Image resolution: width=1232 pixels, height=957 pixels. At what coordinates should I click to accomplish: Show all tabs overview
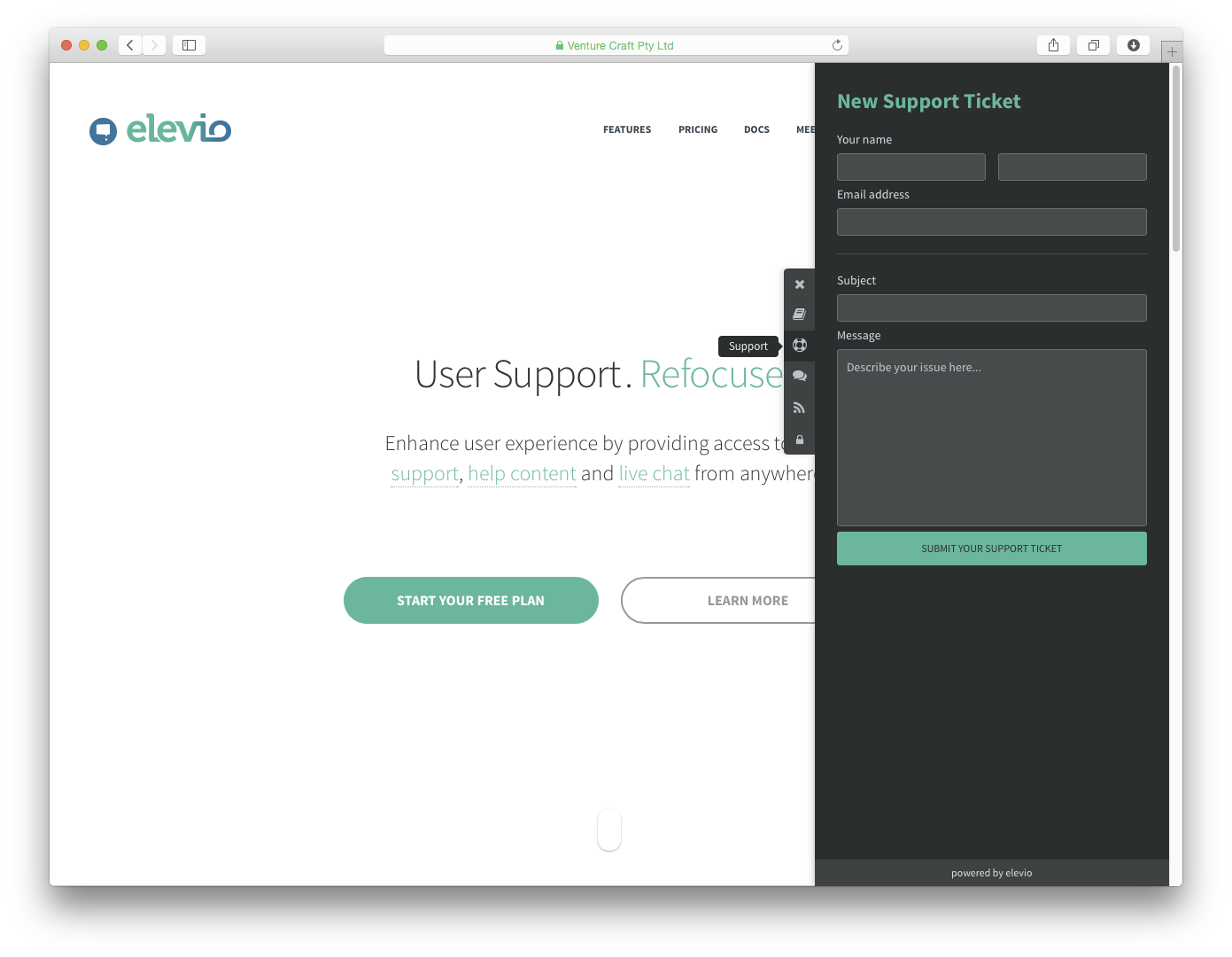click(x=1094, y=45)
